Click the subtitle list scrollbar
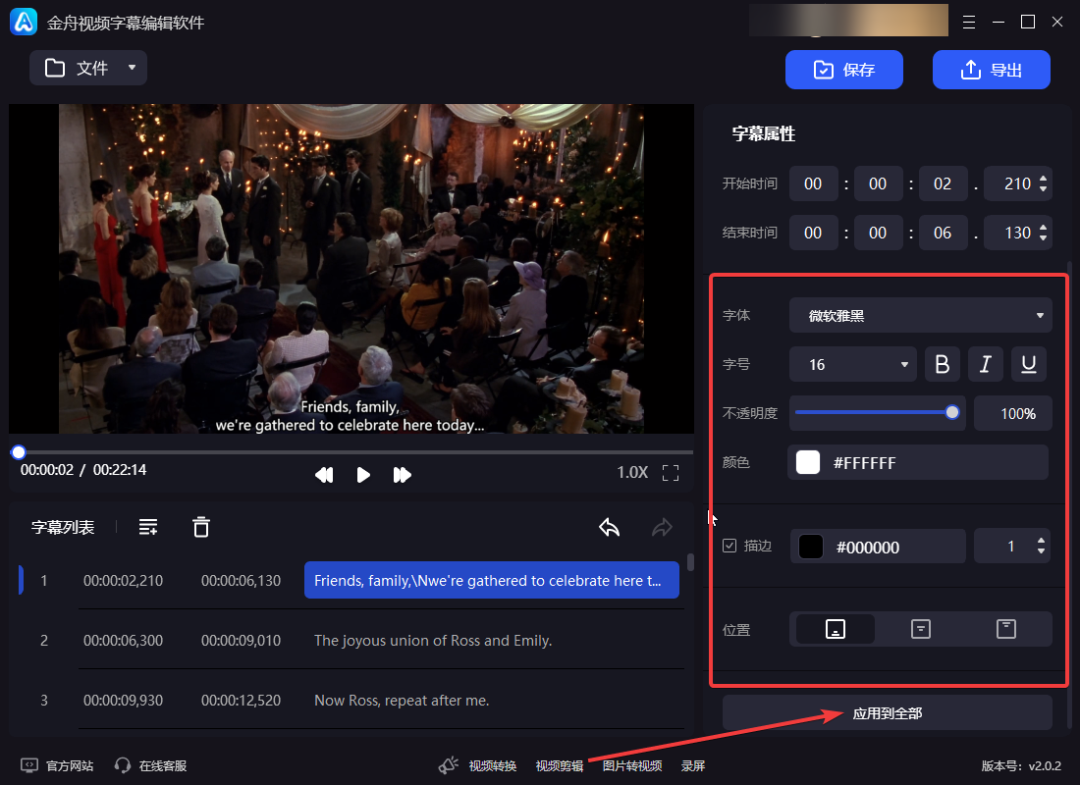Viewport: 1080px width, 785px height. [690, 563]
